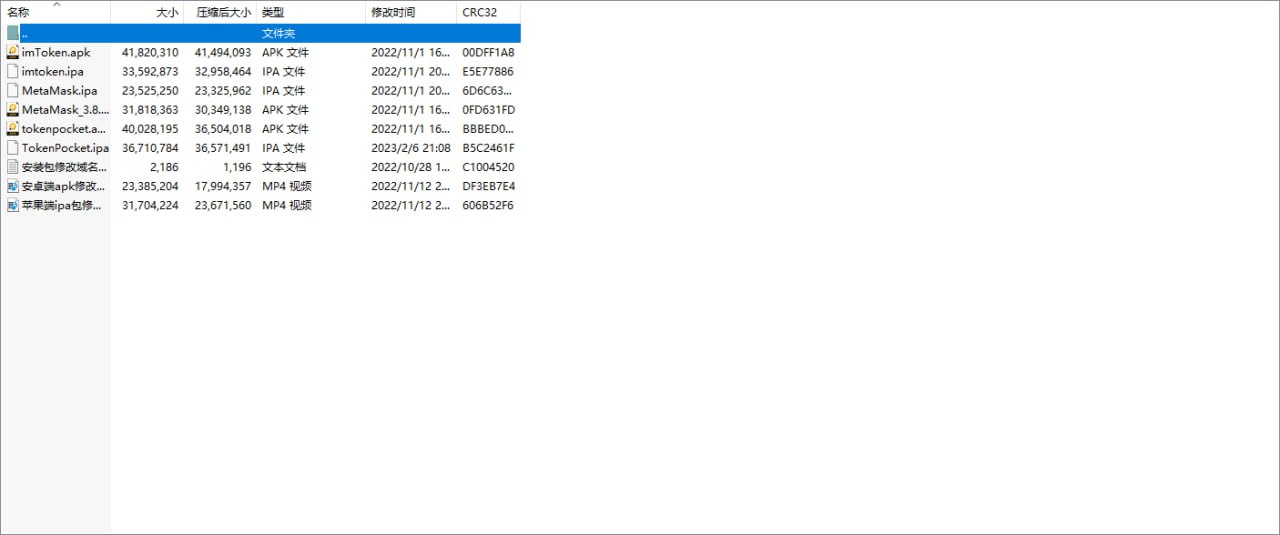Click the 安卓端apk修改 video icon

(12, 186)
